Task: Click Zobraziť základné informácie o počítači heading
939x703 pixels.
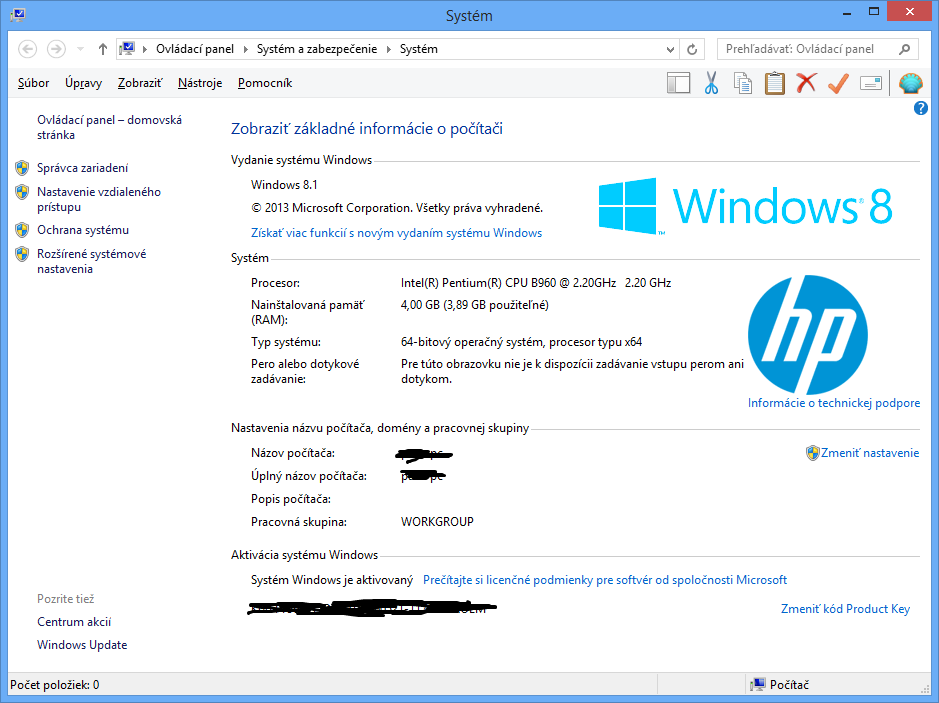Action: (366, 129)
